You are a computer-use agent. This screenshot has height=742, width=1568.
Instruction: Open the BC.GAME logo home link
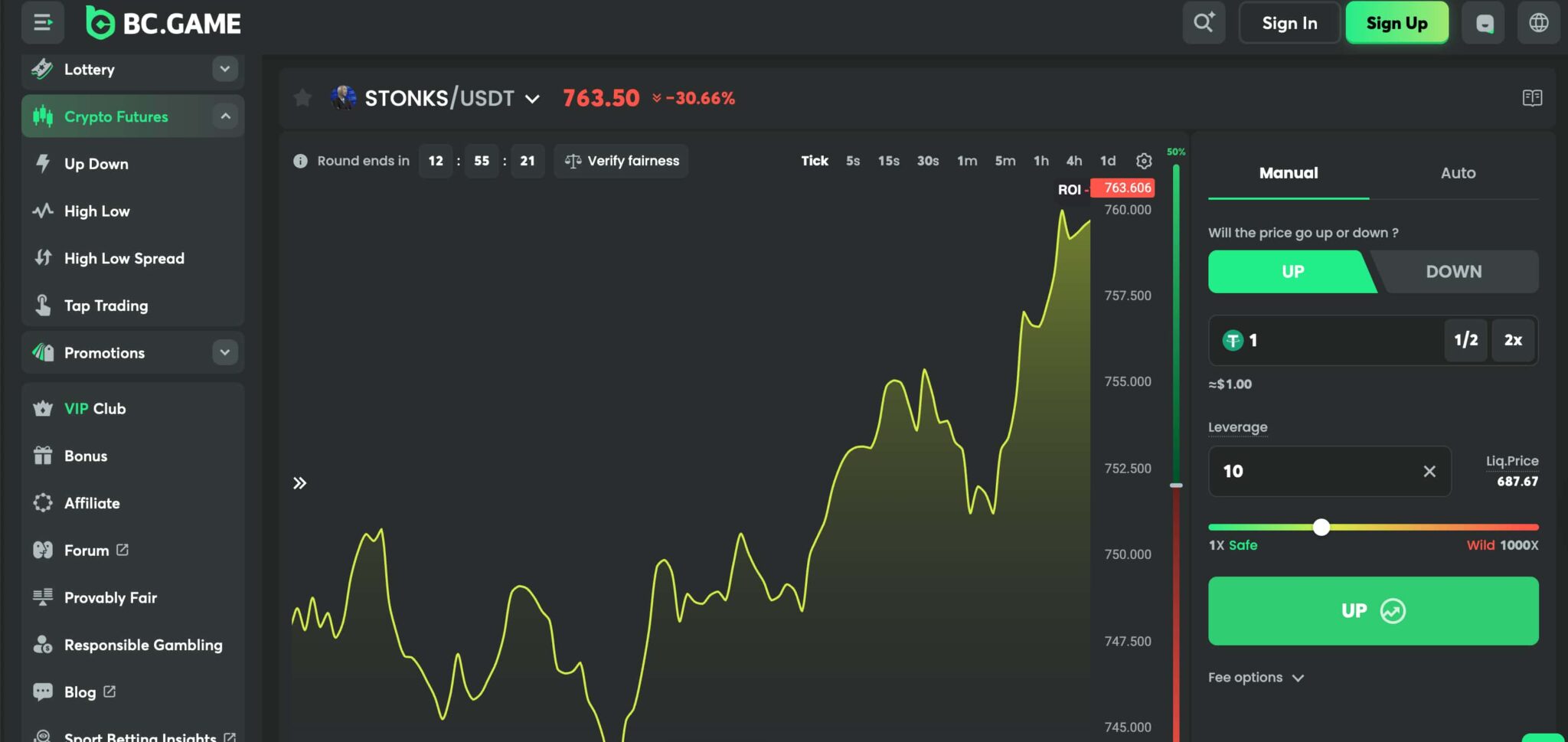pos(163,23)
